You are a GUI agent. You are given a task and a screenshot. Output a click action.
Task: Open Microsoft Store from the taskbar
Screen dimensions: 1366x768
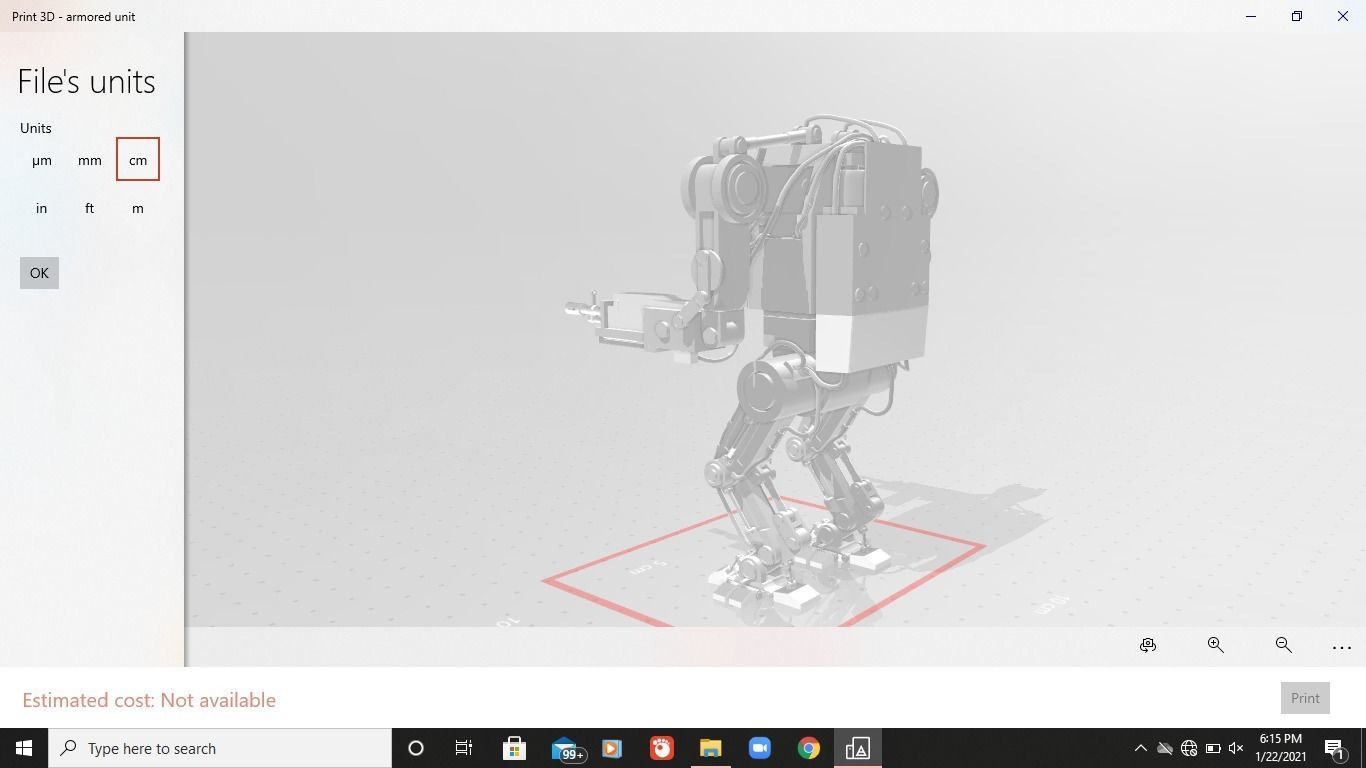point(514,748)
